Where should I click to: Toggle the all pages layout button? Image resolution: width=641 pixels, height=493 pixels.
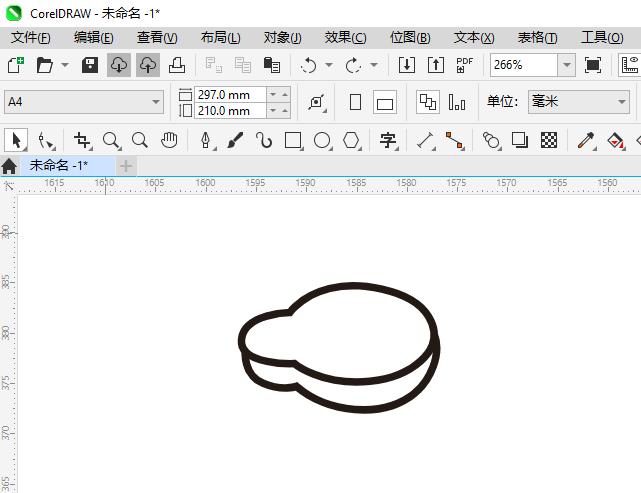coord(428,102)
